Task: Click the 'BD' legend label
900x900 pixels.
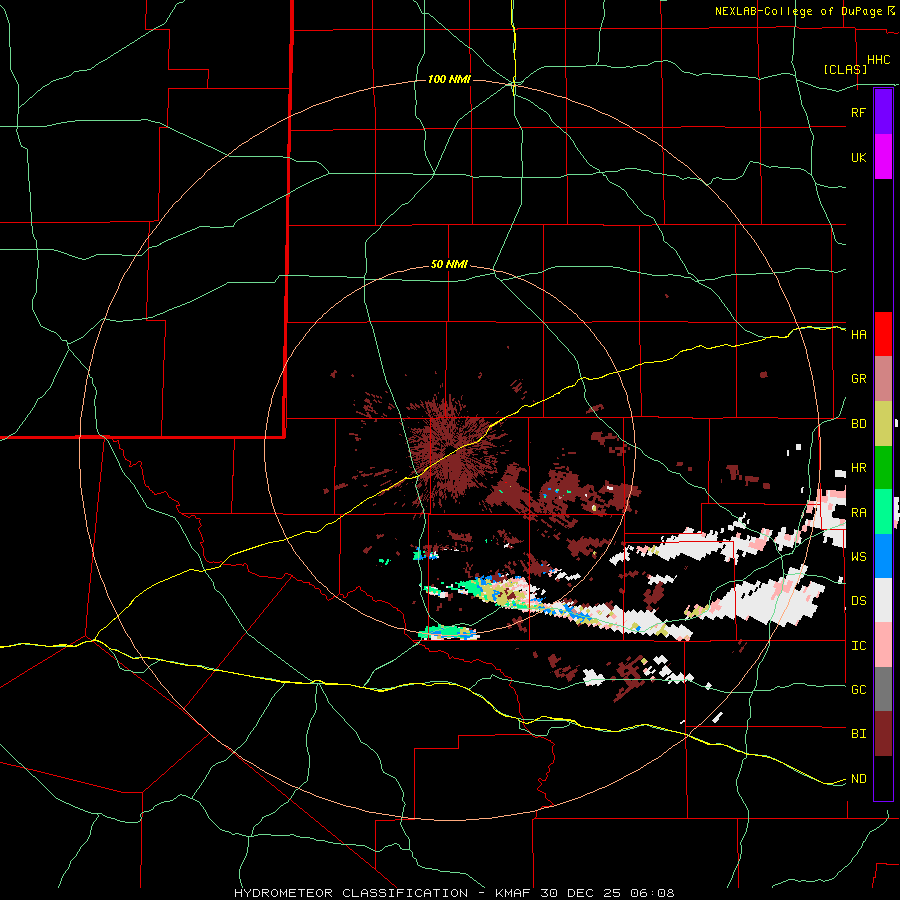Action: coord(858,424)
